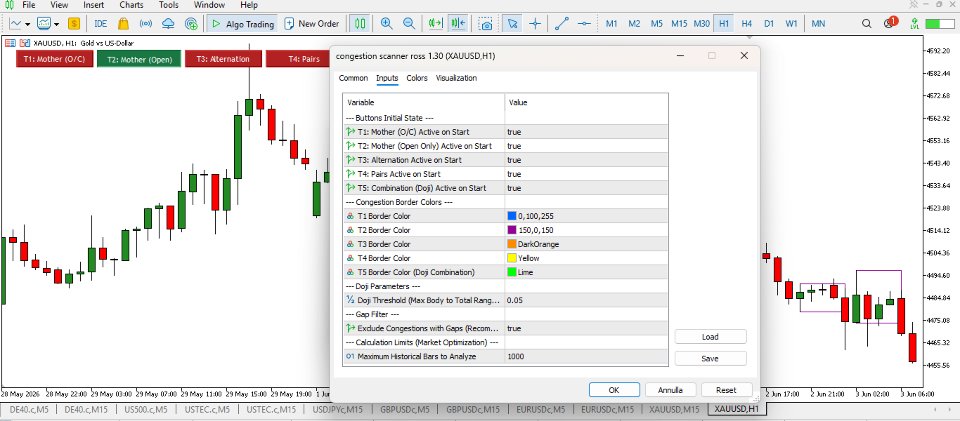The width and height of the screenshot is (960, 421).
Task: Edit Maximum Historical Bars value 1000
Action: click(x=586, y=356)
